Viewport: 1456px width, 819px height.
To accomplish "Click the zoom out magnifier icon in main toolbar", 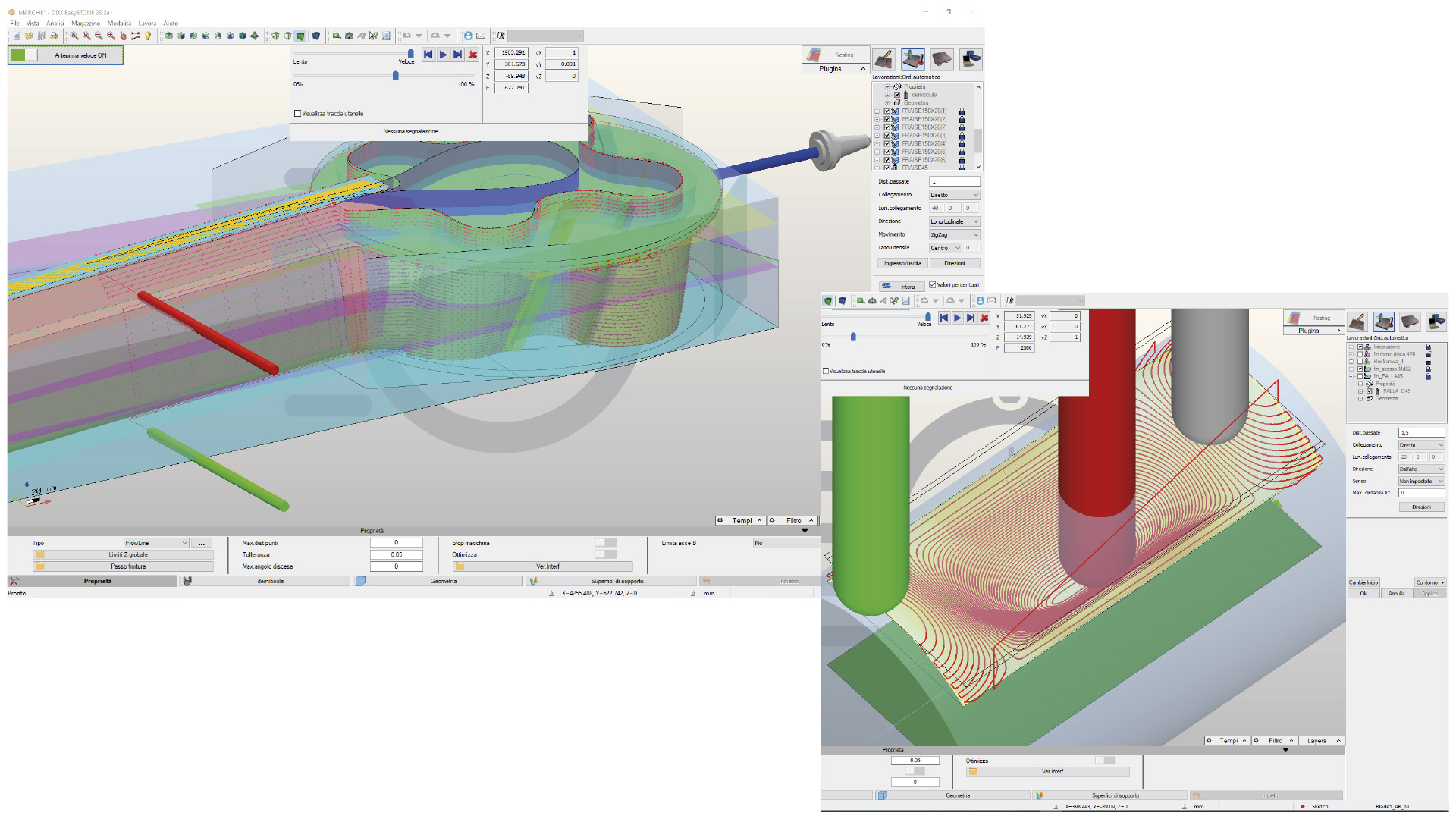I will [99, 36].
